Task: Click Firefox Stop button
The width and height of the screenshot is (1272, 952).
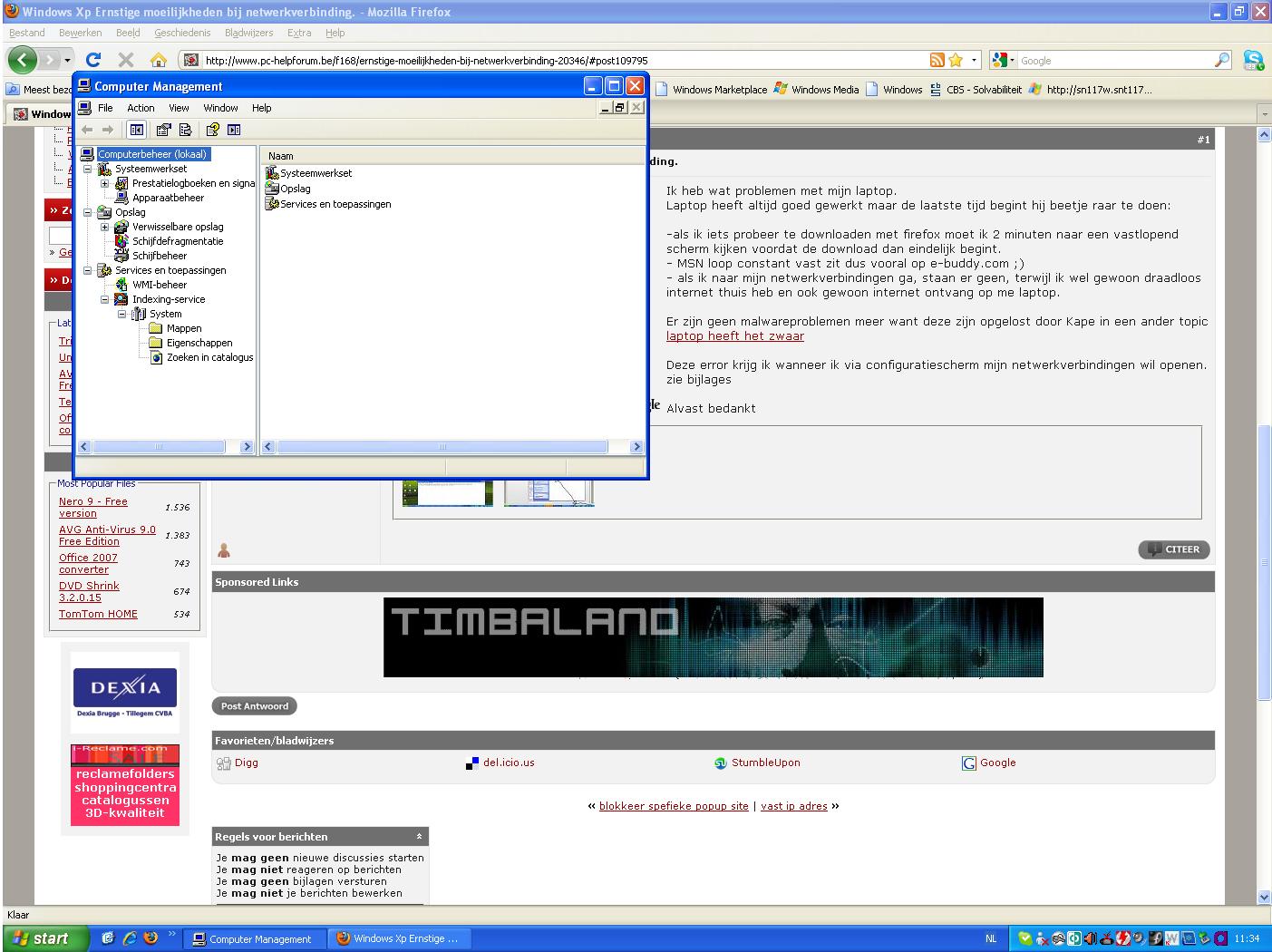Action: (x=126, y=60)
